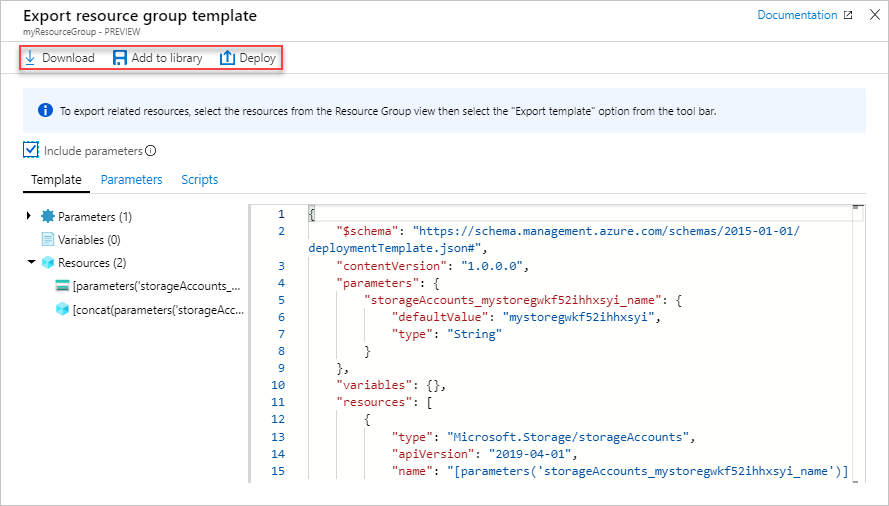This screenshot has width=889, height=506.
Task: Select the Template tab
Action: click(56, 180)
